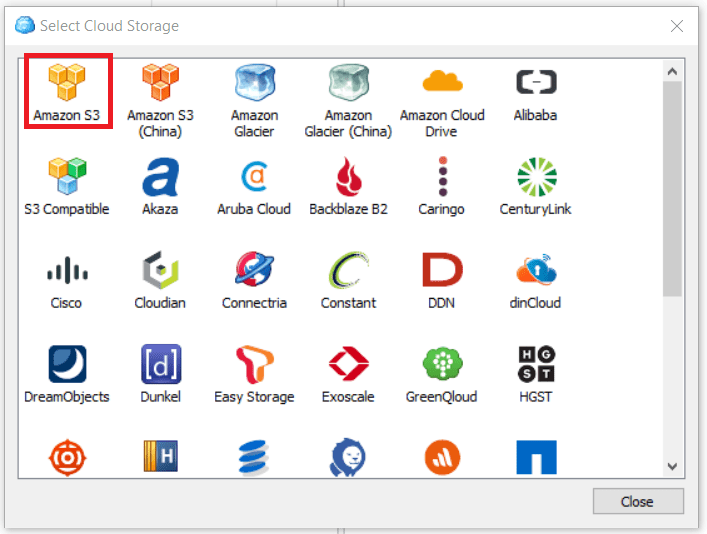Select the orange circle white bars icon
The width and height of the screenshot is (707, 534).
pyautogui.click(x=442, y=457)
